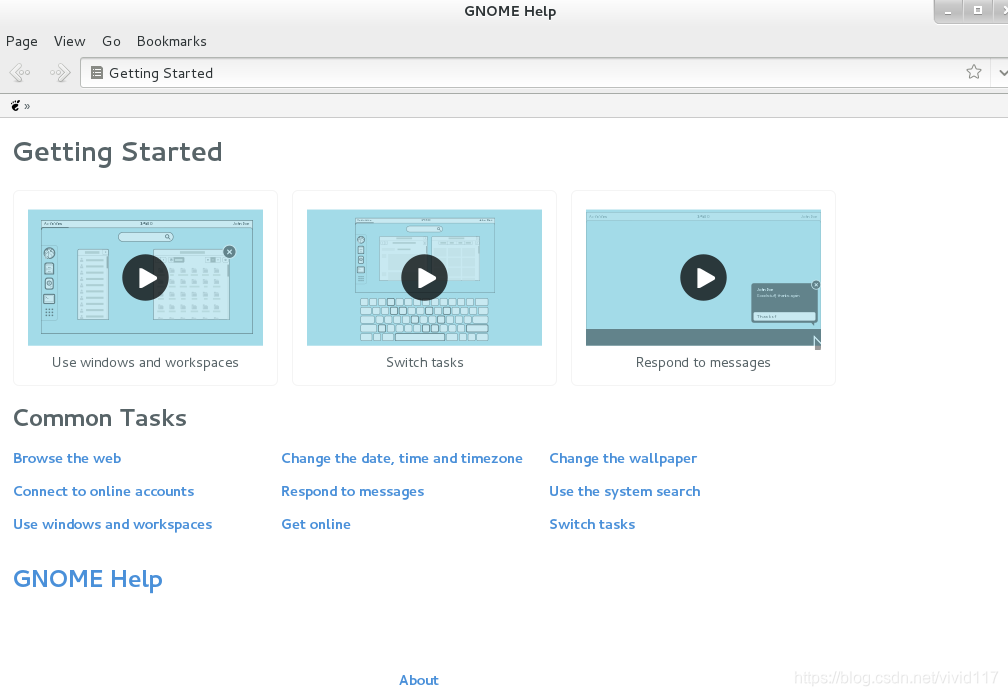Open the View menu
1008x696 pixels.
click(x=69, y=41)
